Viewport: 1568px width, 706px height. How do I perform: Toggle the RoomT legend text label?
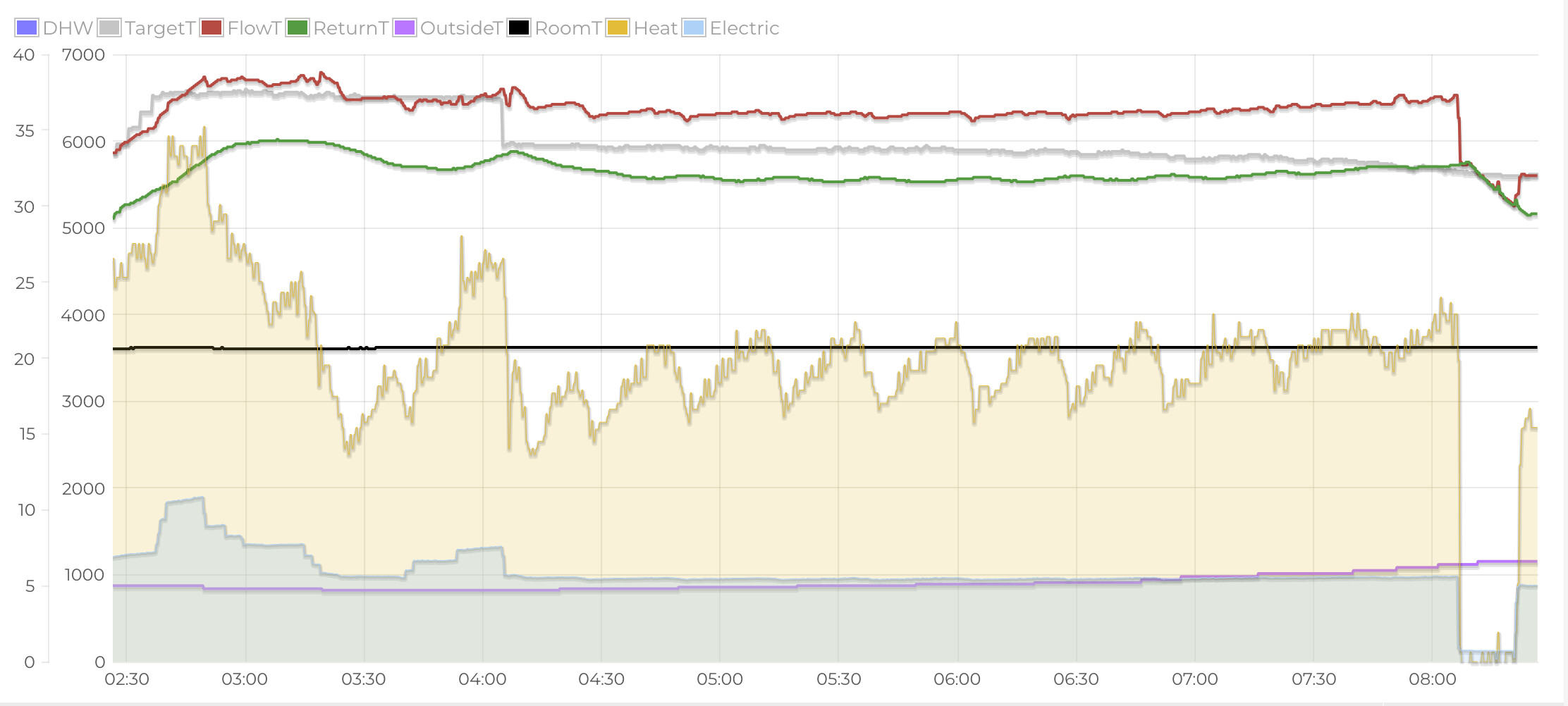click(x=568, y=28)
